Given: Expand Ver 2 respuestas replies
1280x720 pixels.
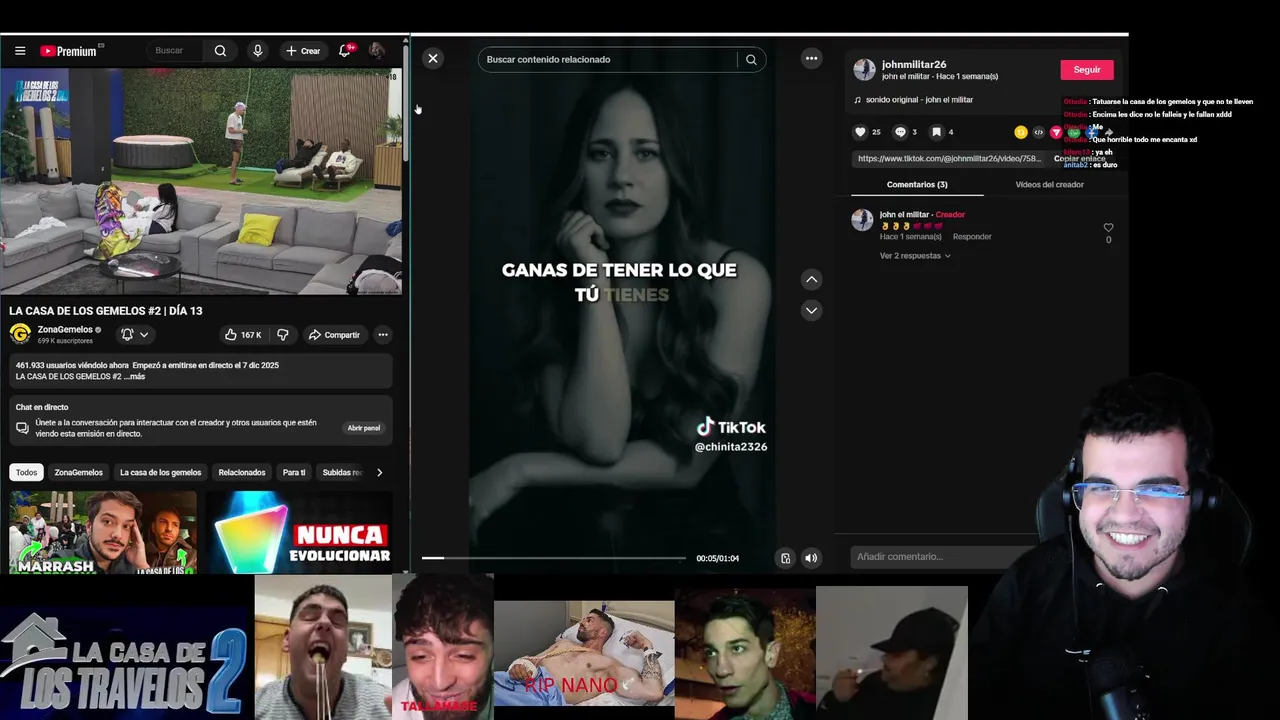Looking at the screenshot, I should click(x=915, y=256).
